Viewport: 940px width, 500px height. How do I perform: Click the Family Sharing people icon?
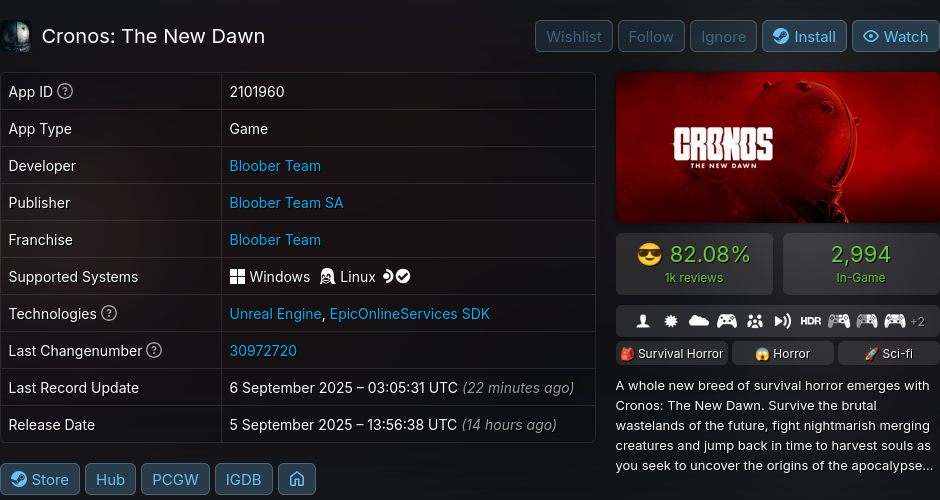pos(755,321)
